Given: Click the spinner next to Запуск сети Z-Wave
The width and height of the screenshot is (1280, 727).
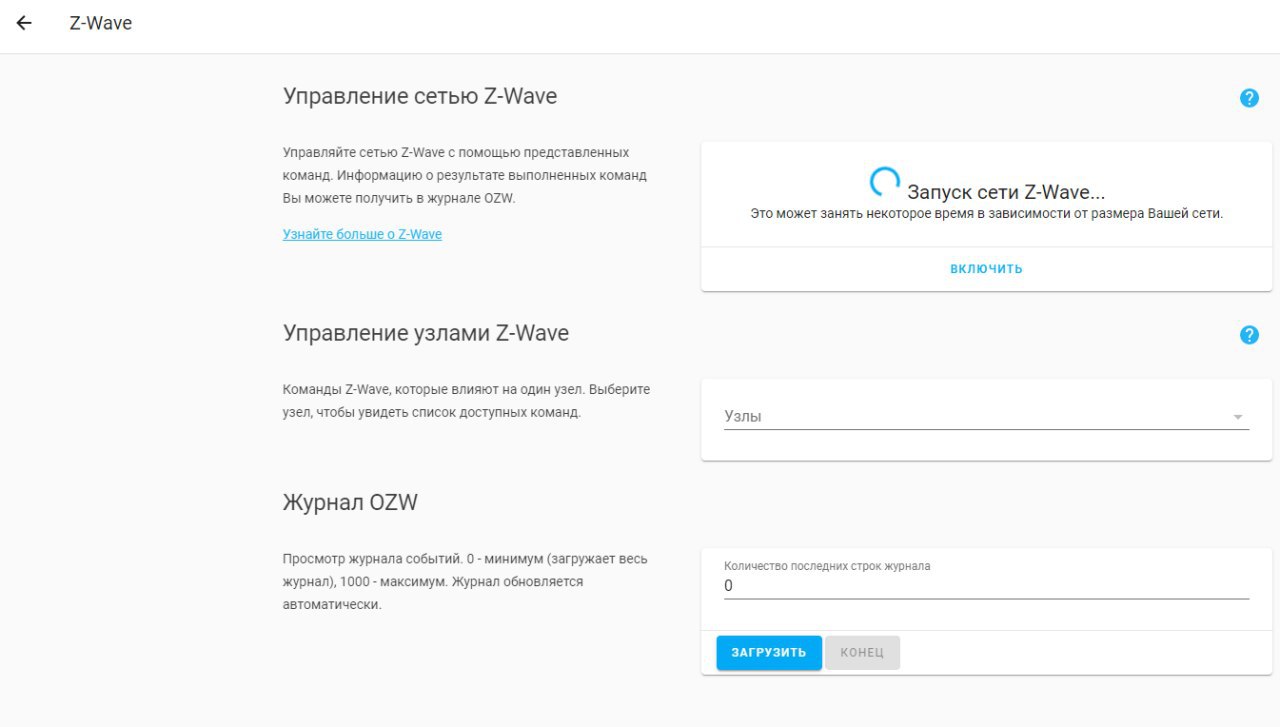Looking at the screenshot, I should pyautogui.click(x=885, y=182).
